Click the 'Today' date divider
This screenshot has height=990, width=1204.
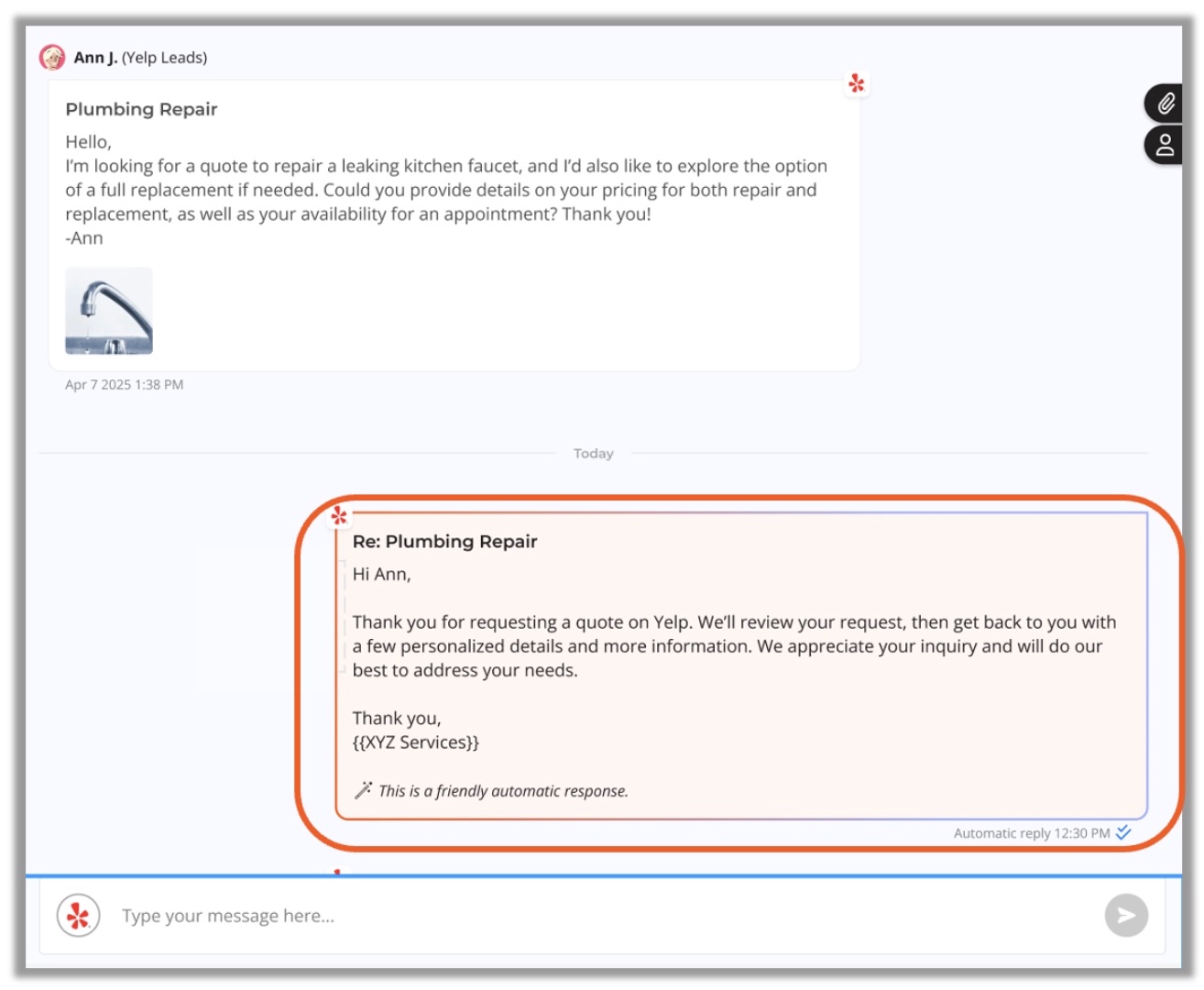(x=593, y=454)
